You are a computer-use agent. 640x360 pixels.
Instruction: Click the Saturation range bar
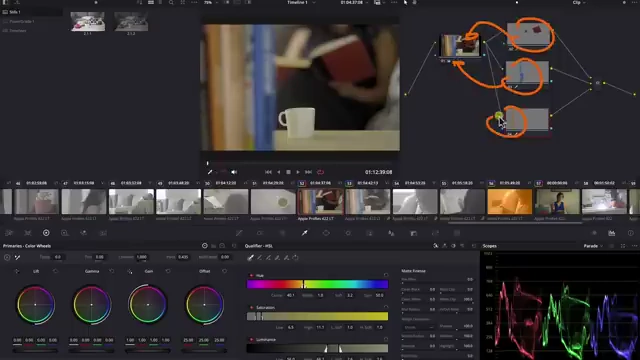[x=318, y=316]
